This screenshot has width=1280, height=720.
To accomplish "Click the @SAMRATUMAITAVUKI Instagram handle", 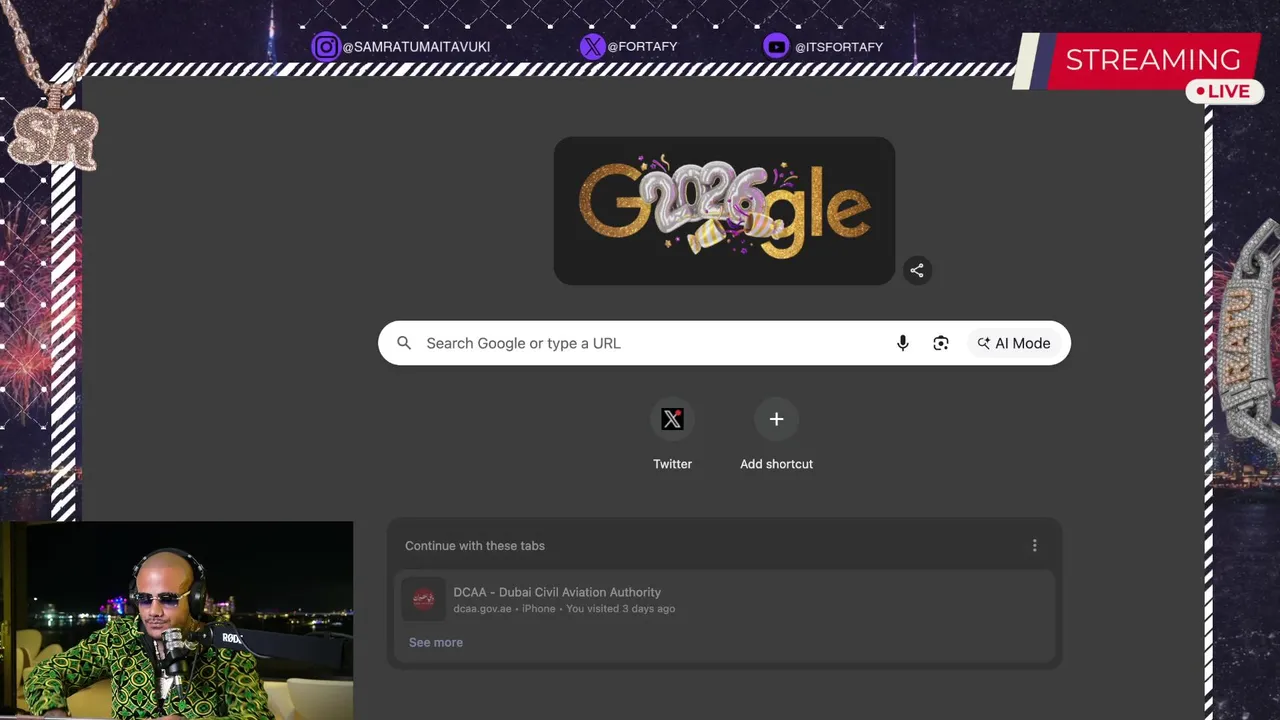I will (416, 47).
